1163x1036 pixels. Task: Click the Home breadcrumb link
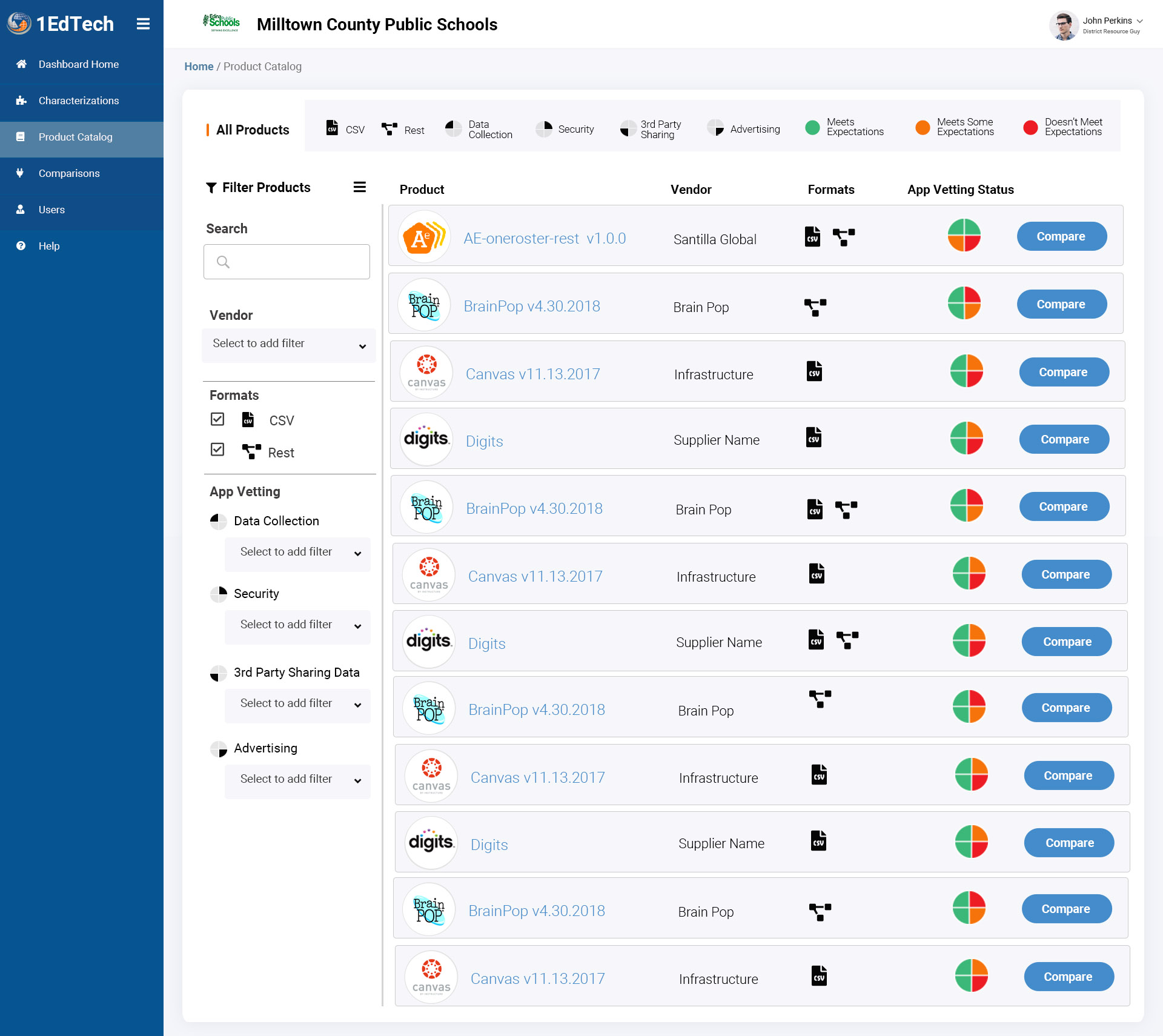[199, 67]
